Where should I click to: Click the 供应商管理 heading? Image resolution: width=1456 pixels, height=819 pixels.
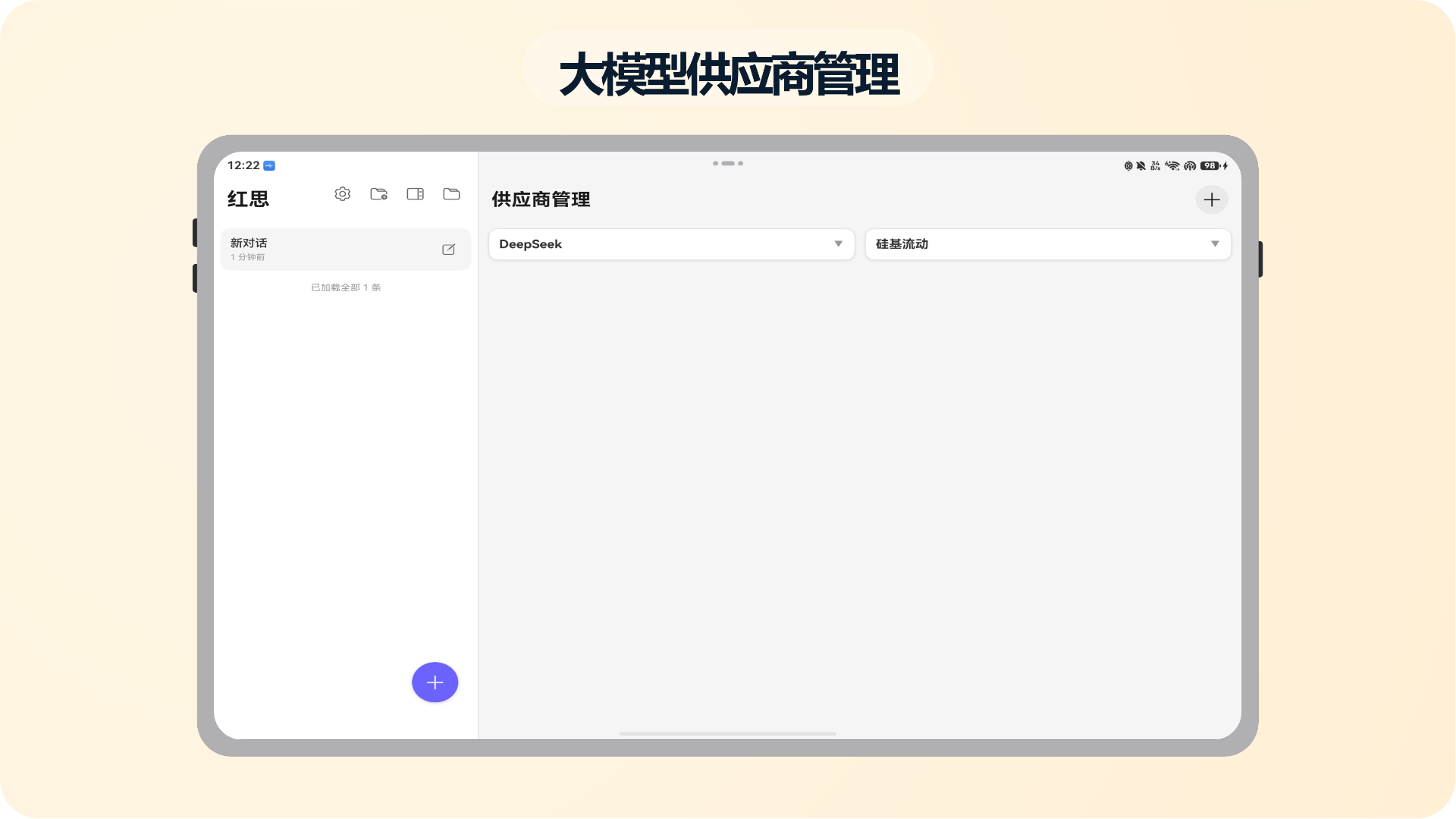541,199
